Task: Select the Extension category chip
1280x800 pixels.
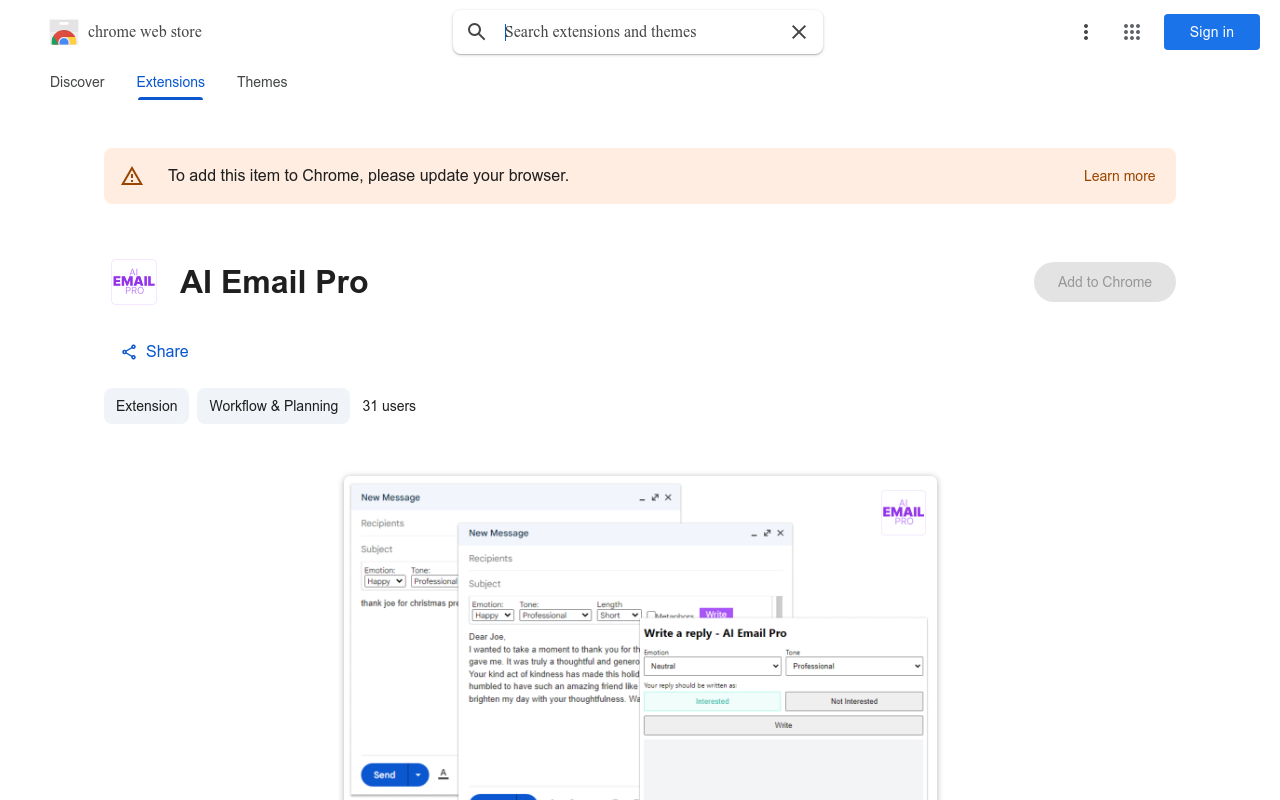Action: [x=146, y=406]
